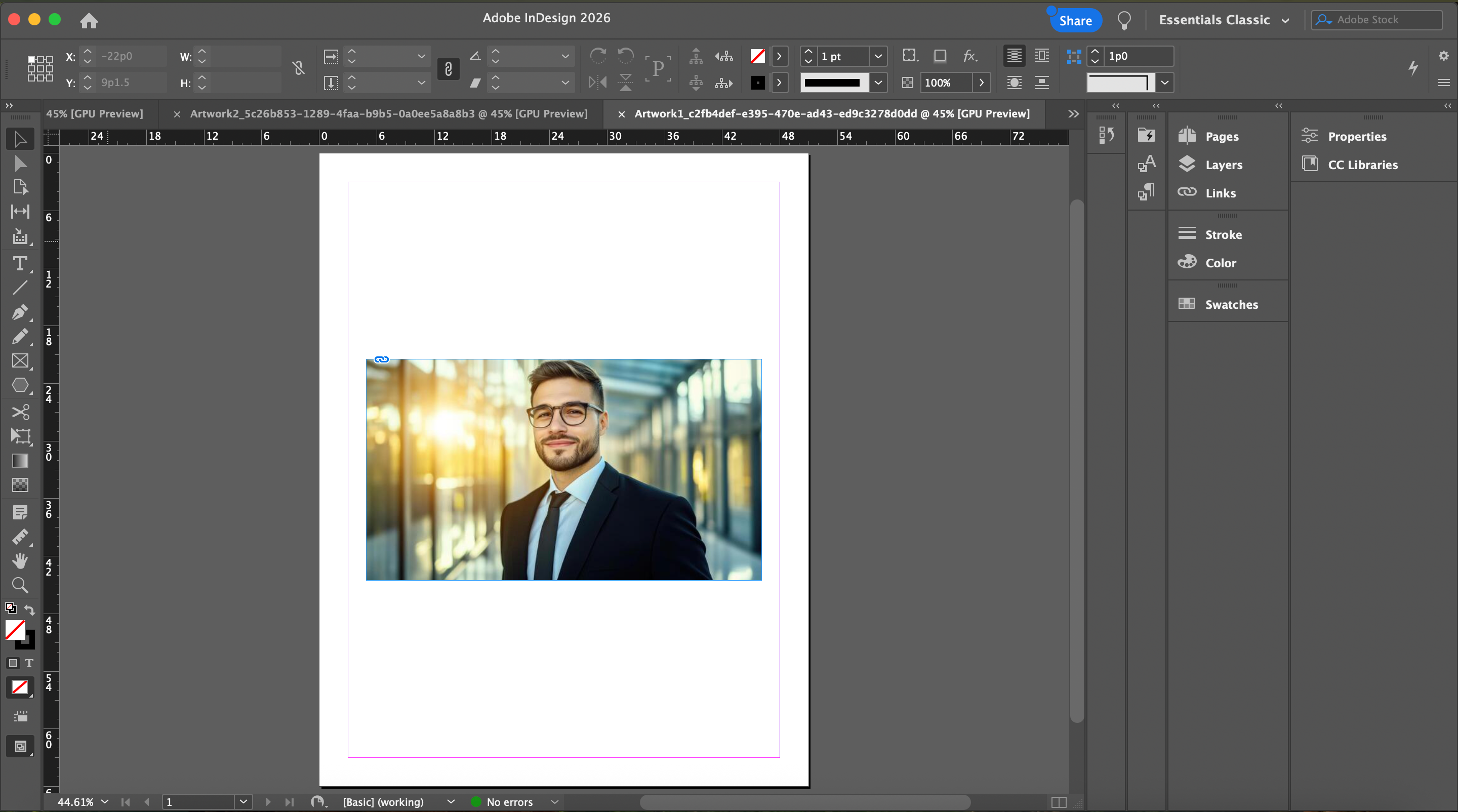Switch to the Artwork2 document tab
Viewport: 1458px width, 812px height.
pyautogui.click(x=388, y=114)
